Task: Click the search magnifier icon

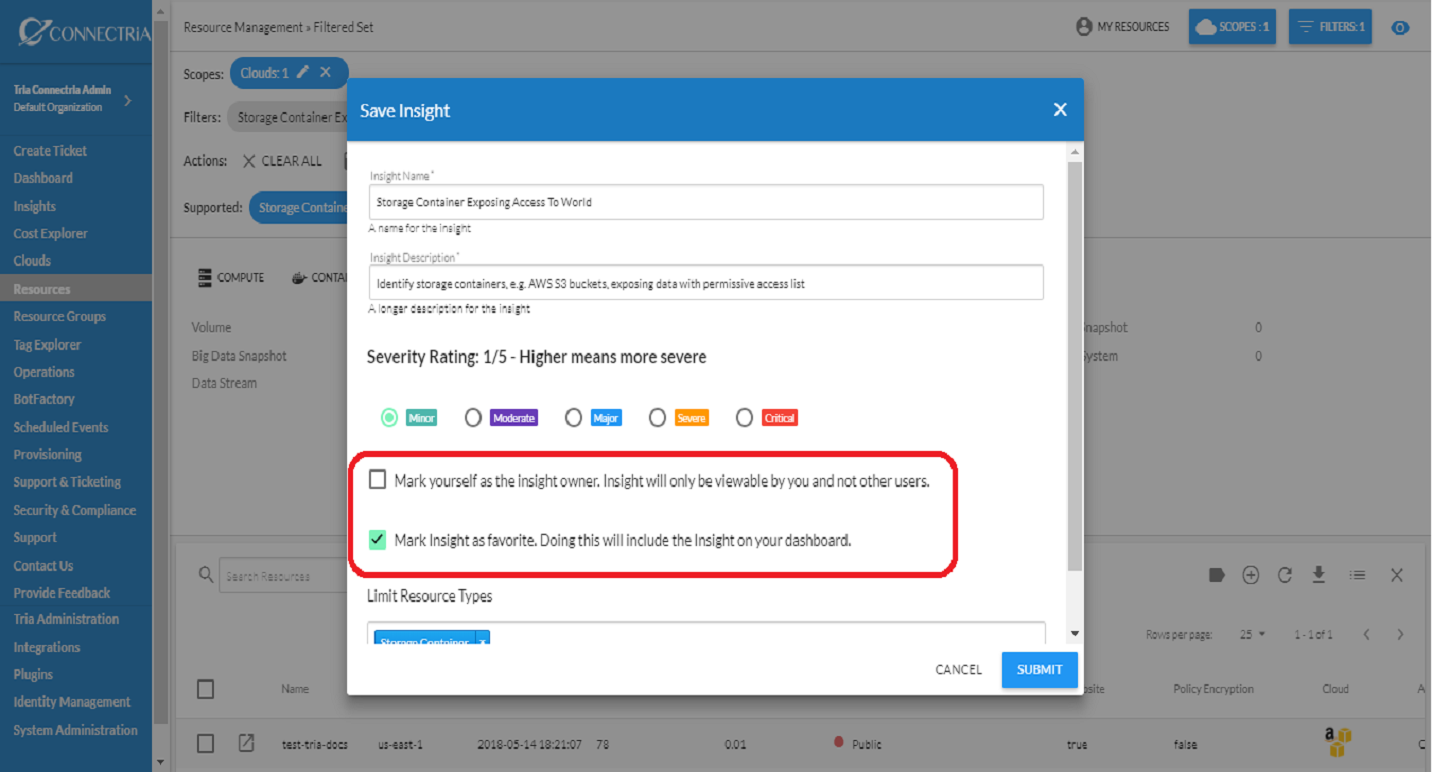Action: coord(206,575)
